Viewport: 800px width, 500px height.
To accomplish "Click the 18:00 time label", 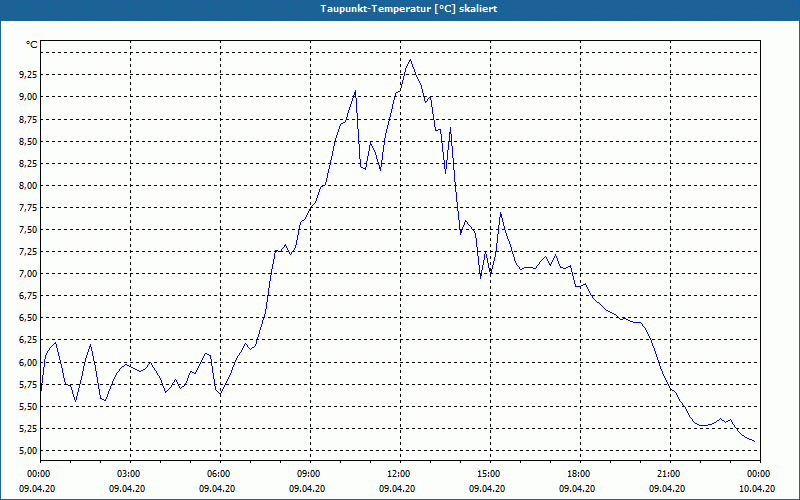I will click(x=580, y=474).
